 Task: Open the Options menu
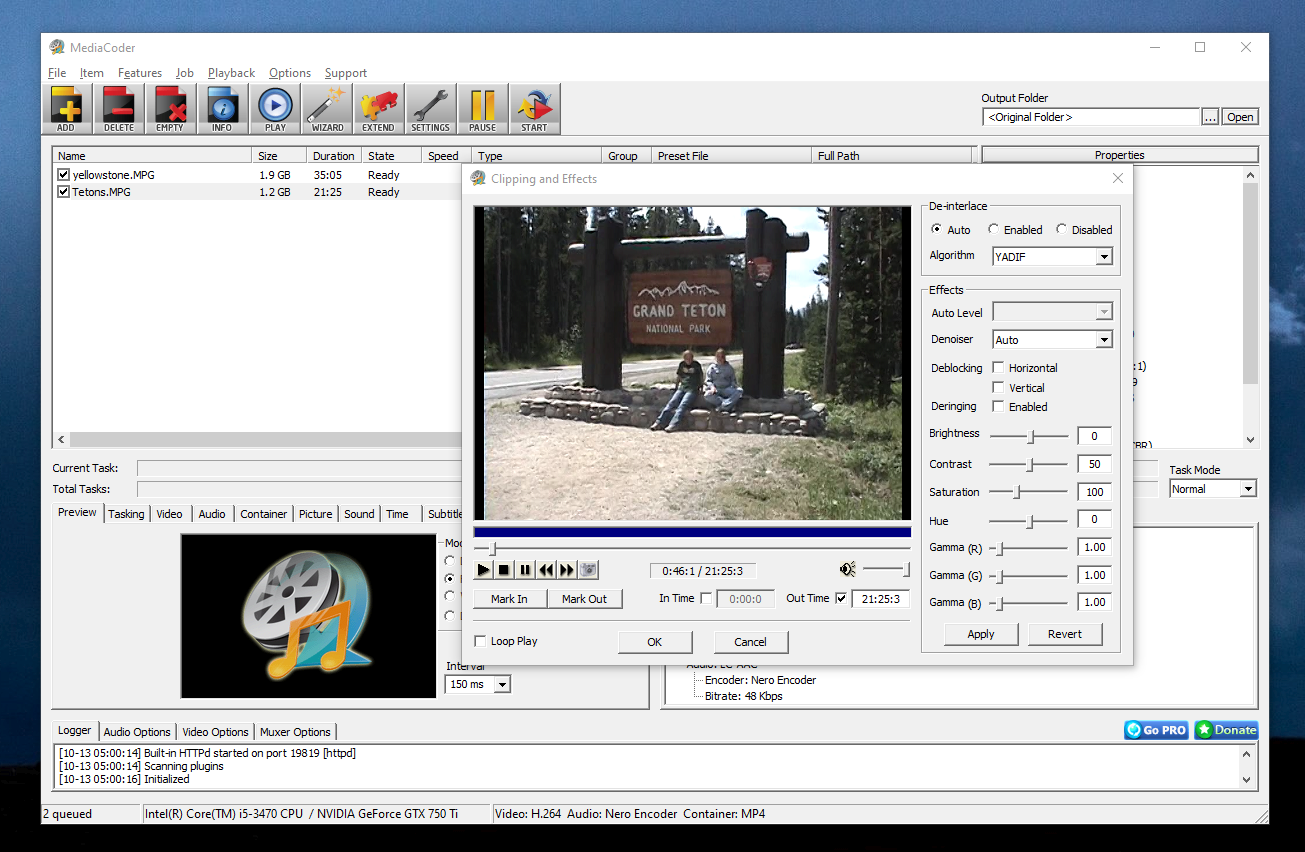tap(290, 73)
